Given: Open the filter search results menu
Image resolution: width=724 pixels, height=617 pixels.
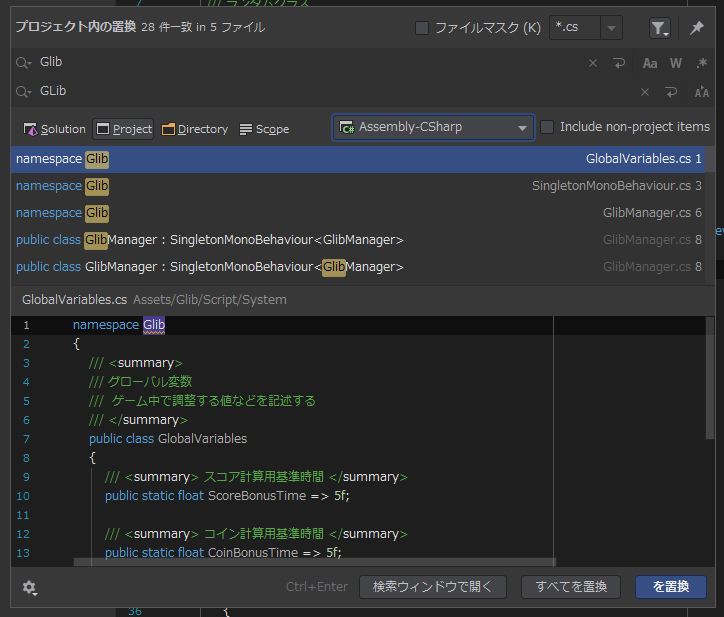Looking at the screenshot, I should pyautogui.click(x=659, y=28).
